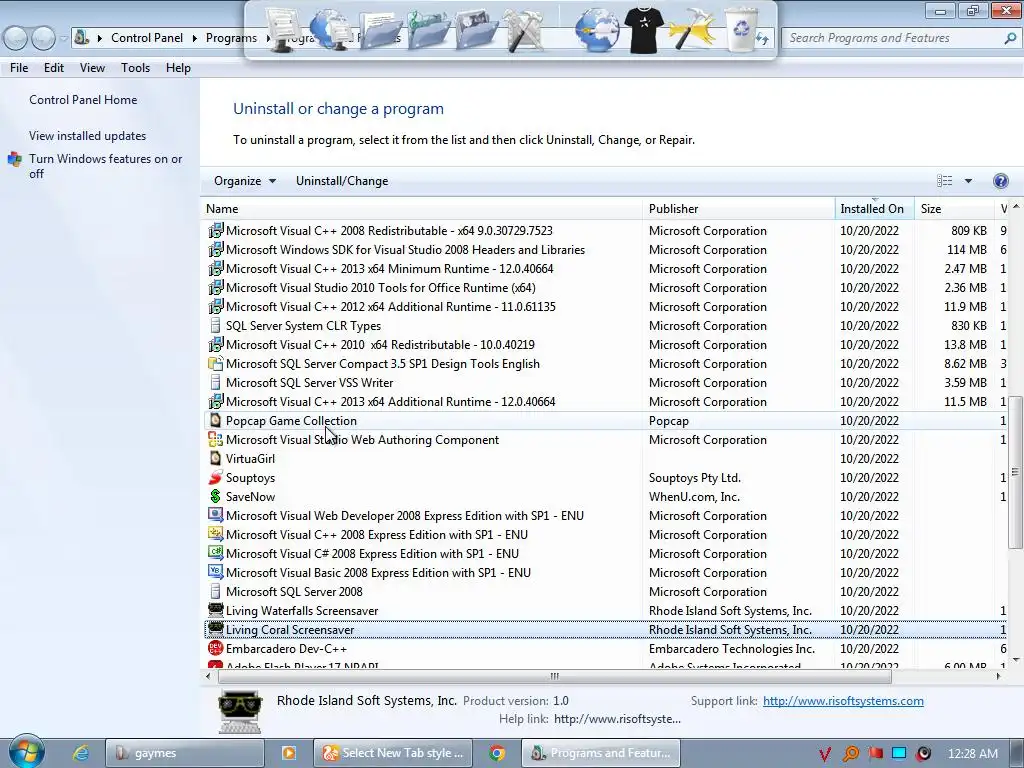Image resolution: width=1024 pixels, height=768 pixels.
Task: Click the orange magnifier tray icon
Action: (850, 754)
